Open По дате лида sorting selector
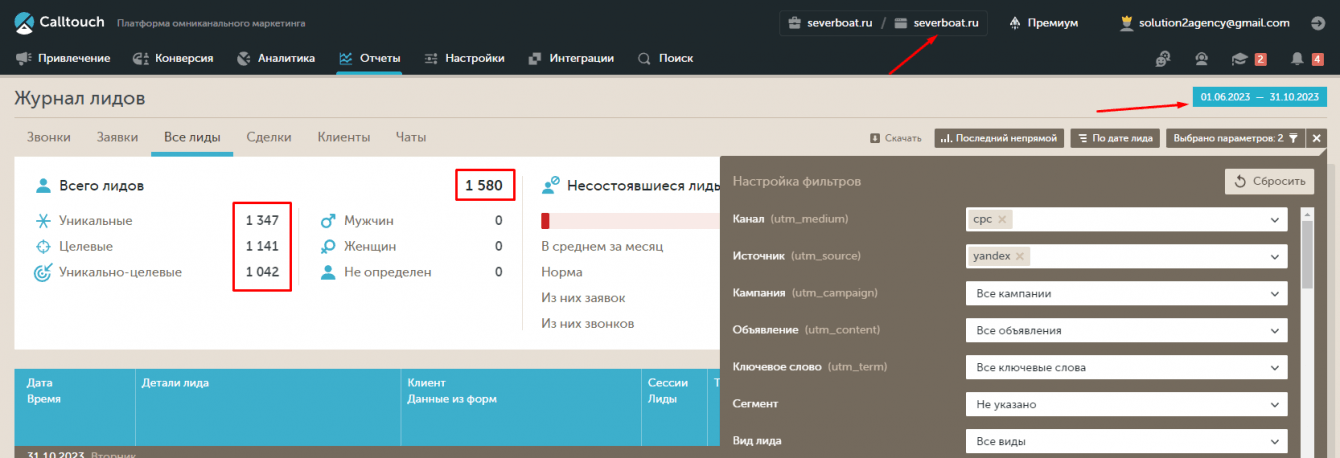 point(1115,138)
